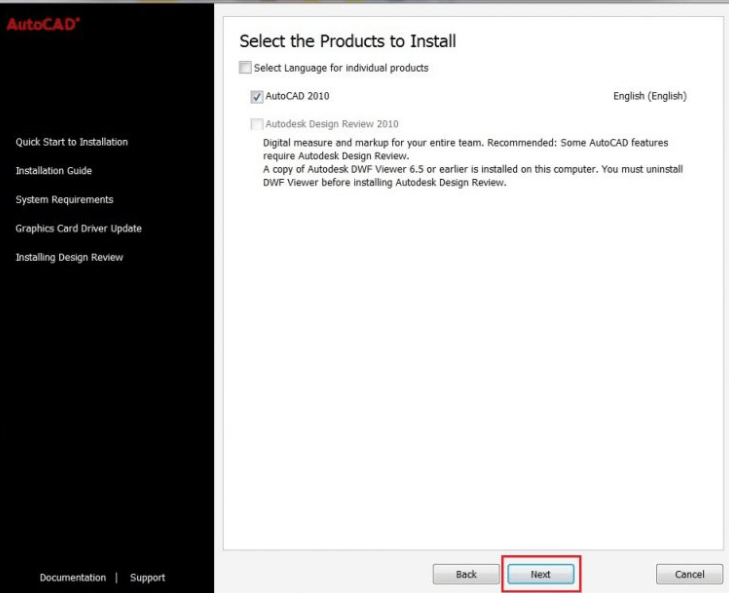This screenshot has width=729, height=593.
Task: Click the Next button
Action: pyautogui.click(x=541, y=574)
